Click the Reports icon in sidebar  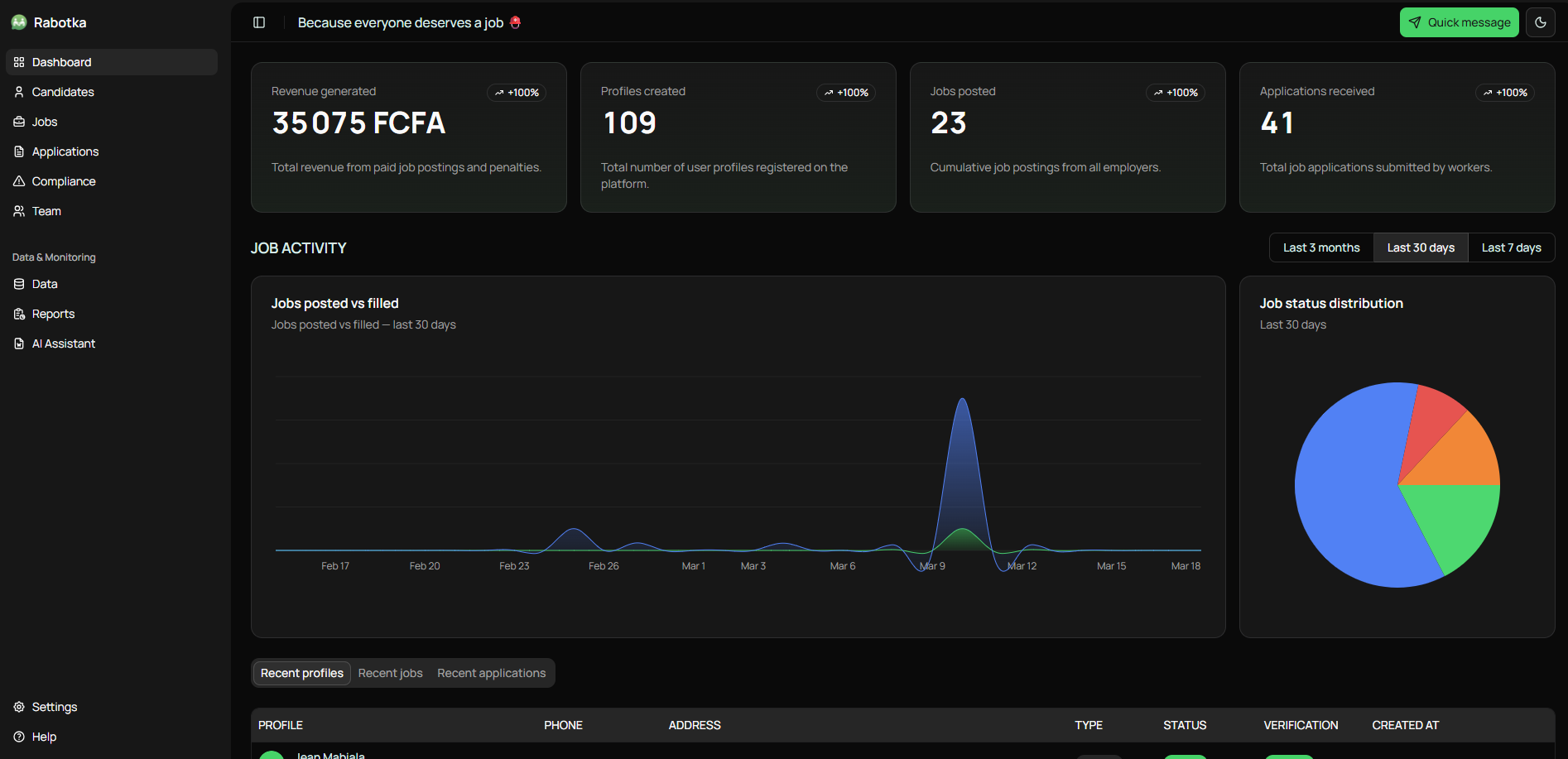tap(19, 314)
